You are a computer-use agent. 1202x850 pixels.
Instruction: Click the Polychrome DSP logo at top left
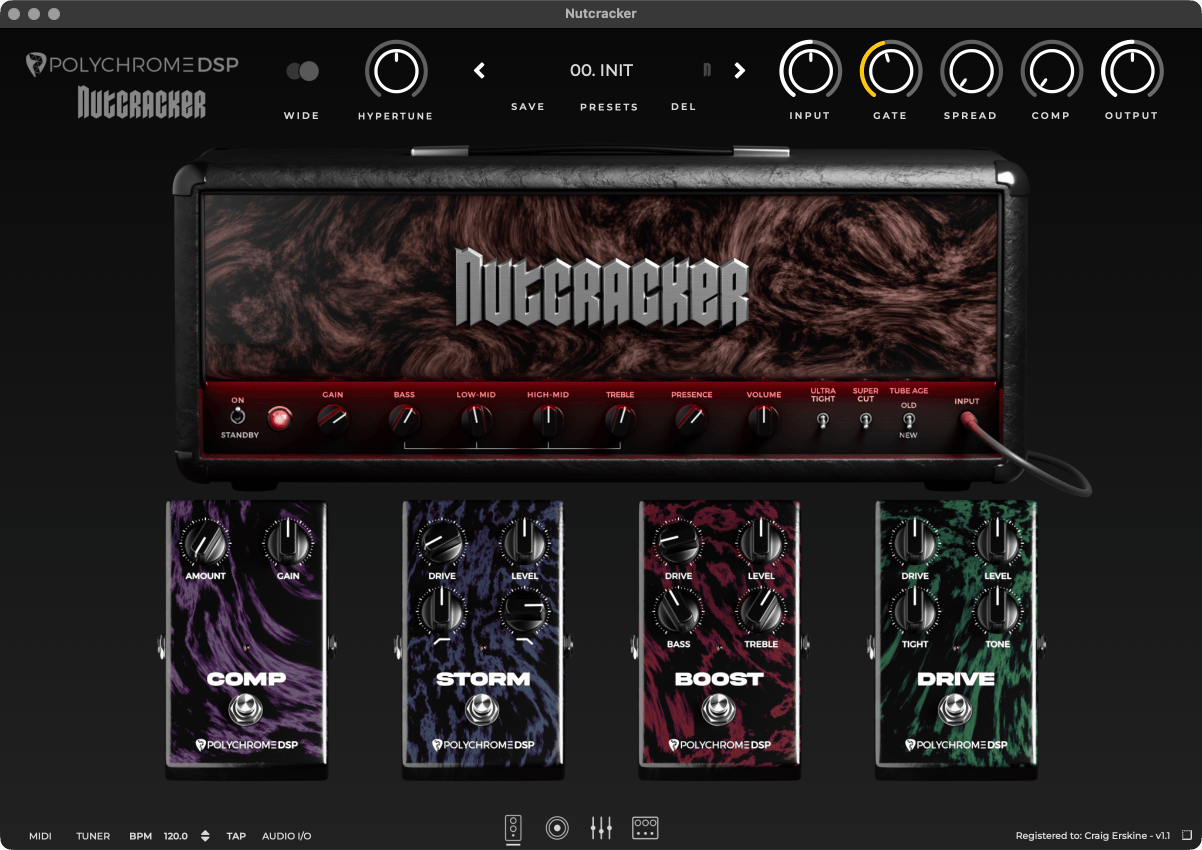point(132,65)
